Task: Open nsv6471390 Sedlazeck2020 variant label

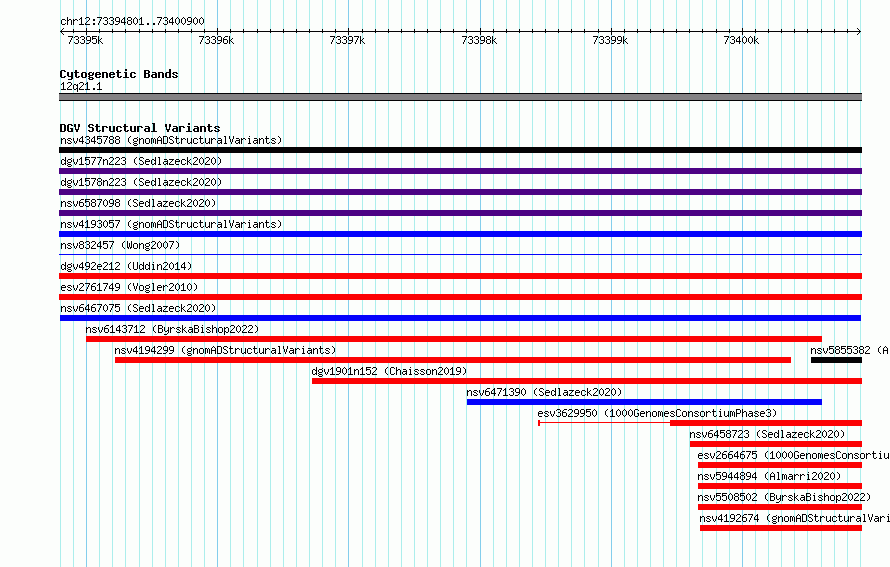Action: coord(544,392)
